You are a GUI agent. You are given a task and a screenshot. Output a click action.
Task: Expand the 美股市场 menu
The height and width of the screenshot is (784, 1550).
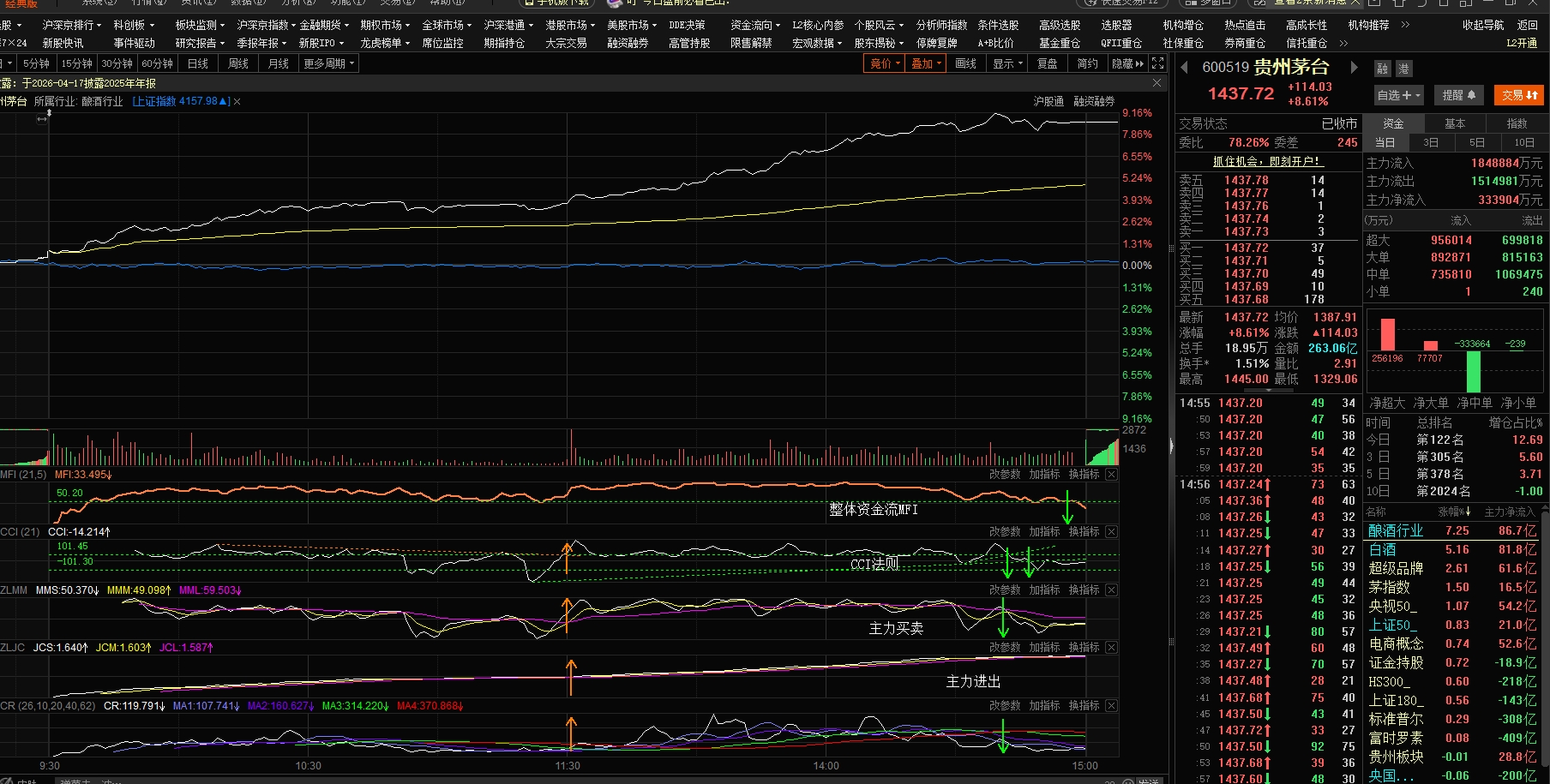(632, 25)
